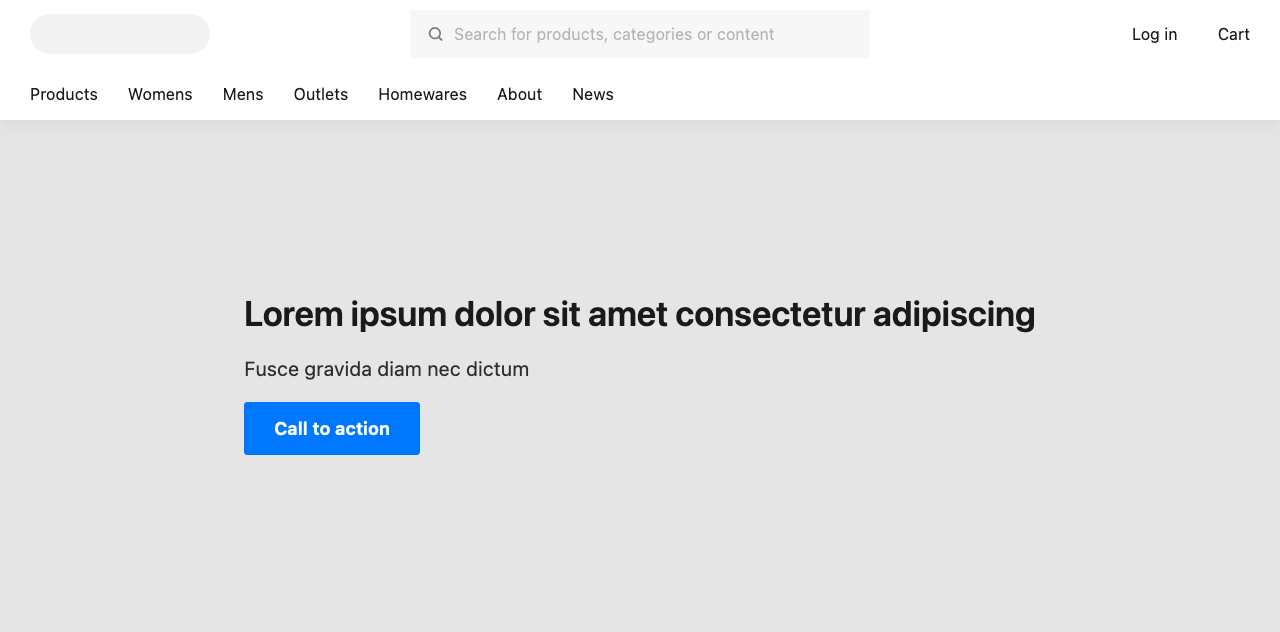The width and height of the screenshot is (1280, 632).
Task: Click the logo placeholder pill
Action: (x=119, y=34)
